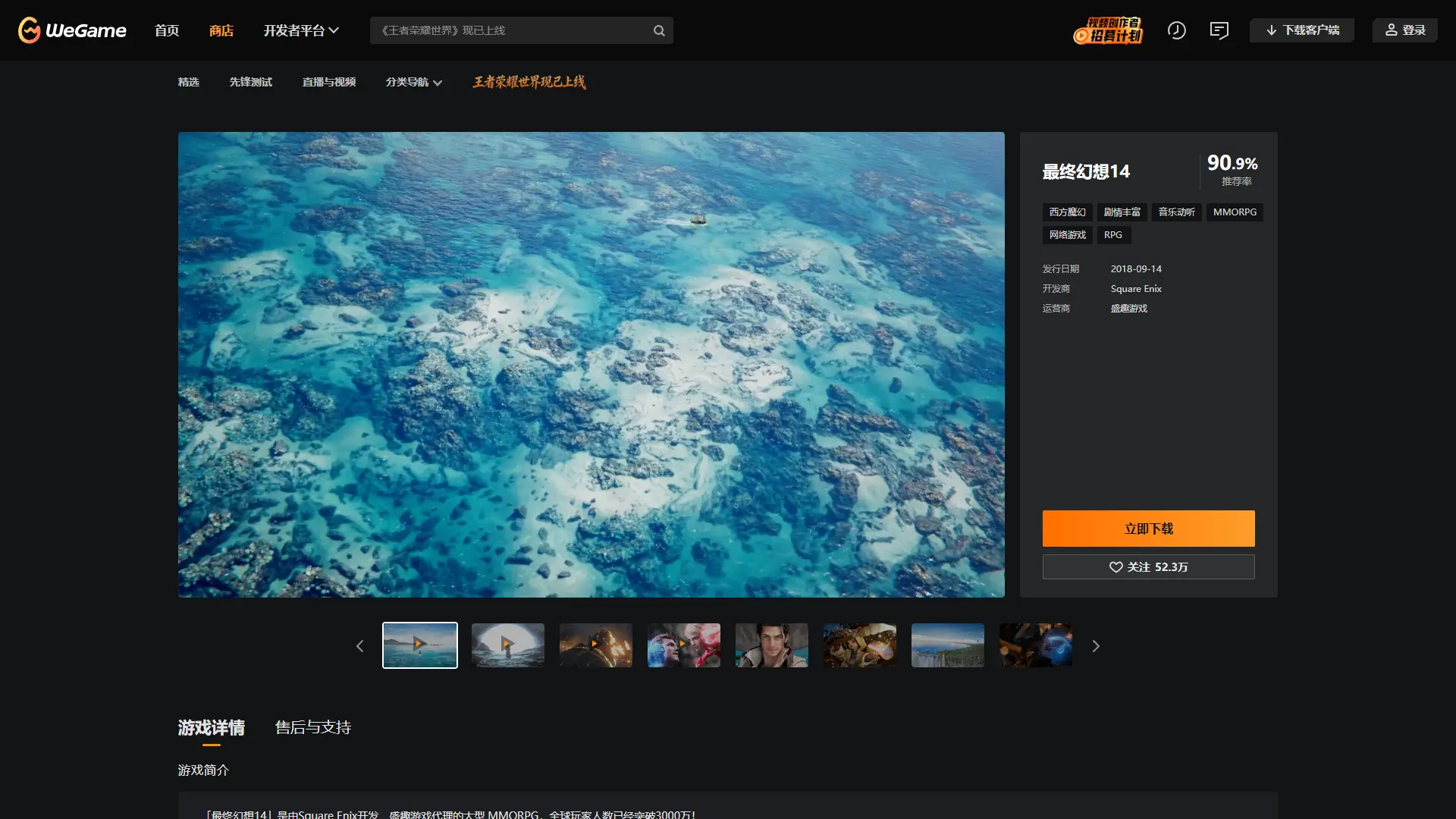Show next thumbnails with right arrow
Viewport: 1456px width, 819px height.
tap(1095, 646)
